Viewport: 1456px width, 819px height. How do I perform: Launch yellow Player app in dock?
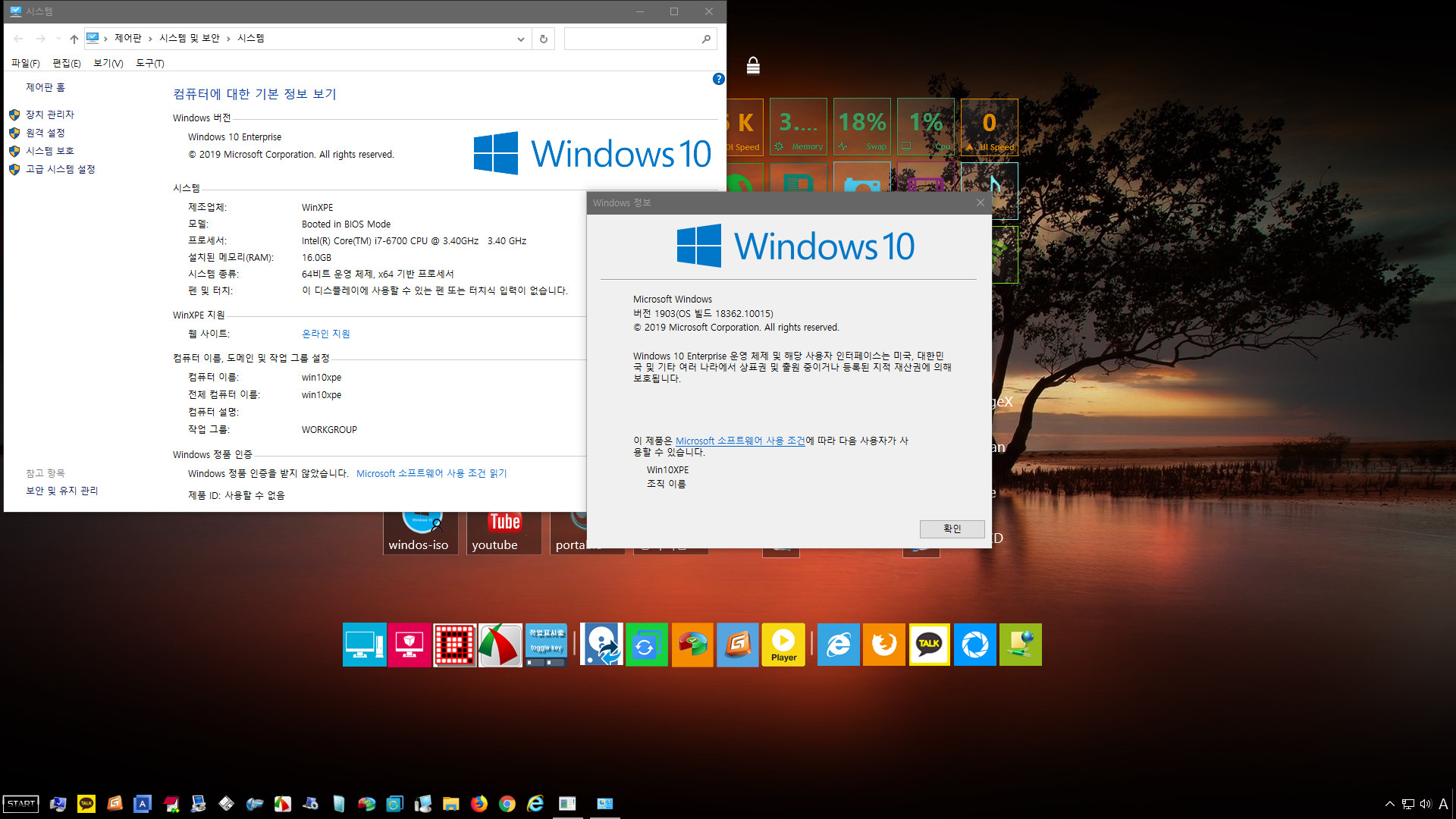pyautogui.click(x=783, y=645)
